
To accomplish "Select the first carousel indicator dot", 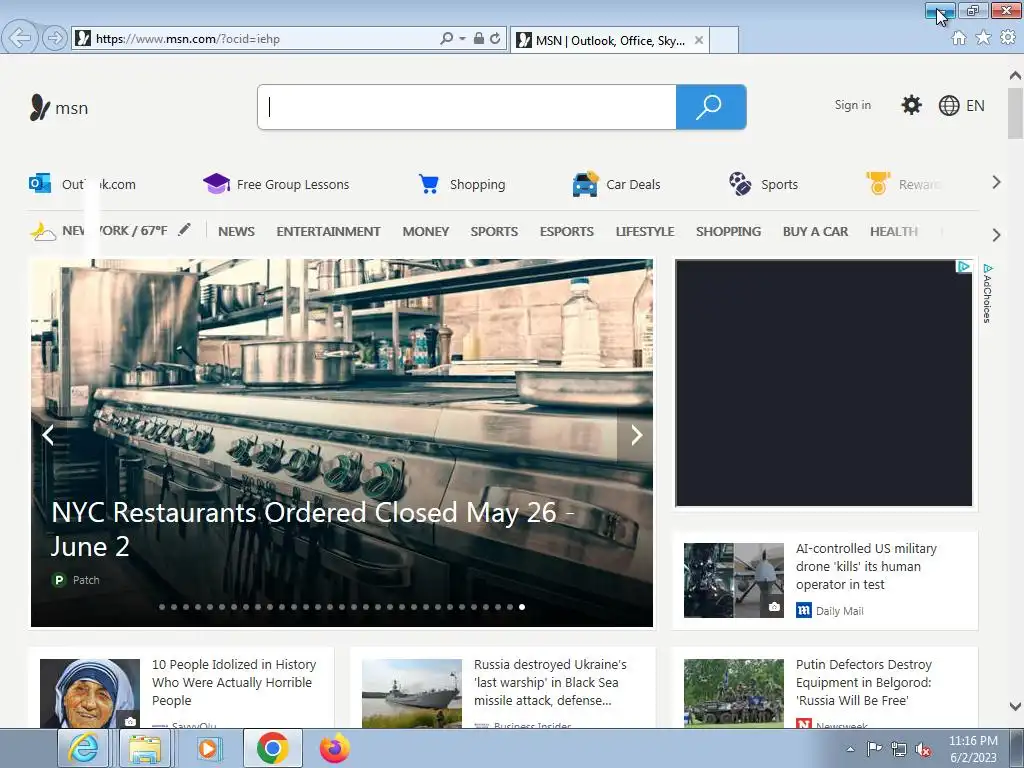I will click(x=162, y=607).
